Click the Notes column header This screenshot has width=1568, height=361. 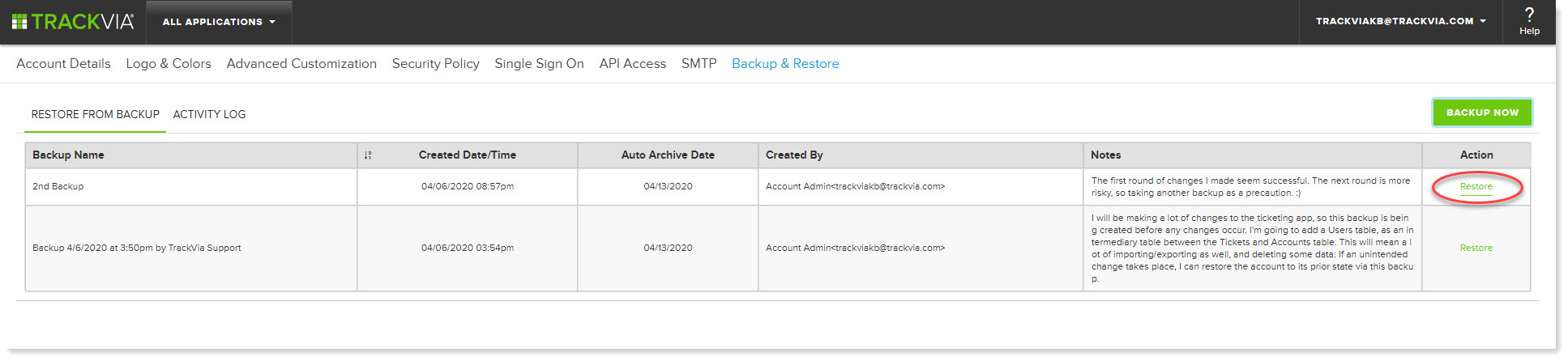point(1253,155)
